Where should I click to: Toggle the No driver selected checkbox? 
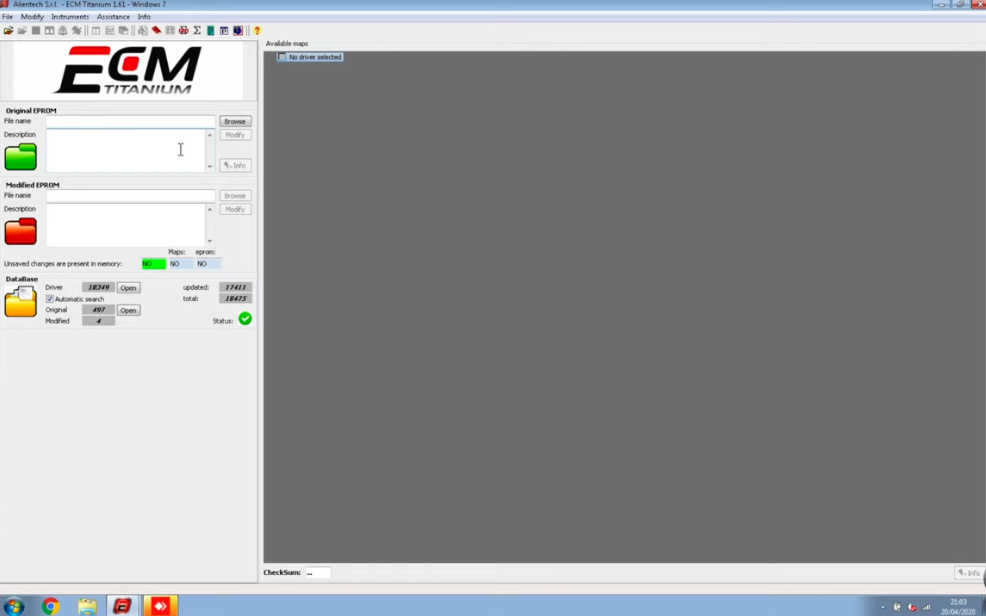[x=282, y=57]
